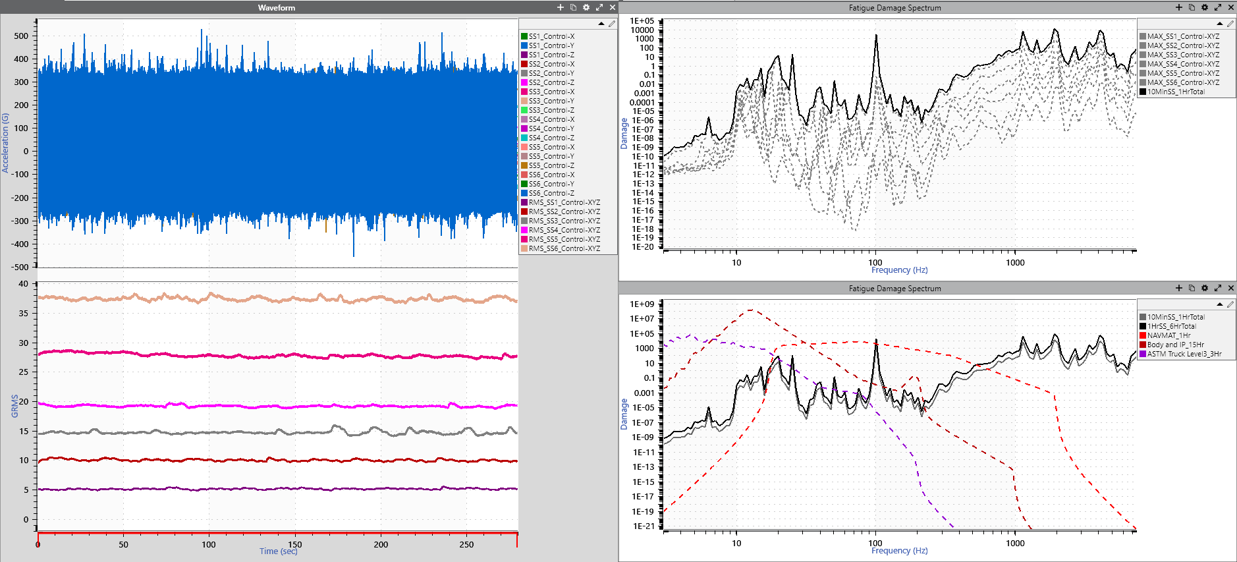Copy the bottom Fatigue Damage Spectrum graph
Viewport: 1237px width, 562px height.
point(1192,288)
